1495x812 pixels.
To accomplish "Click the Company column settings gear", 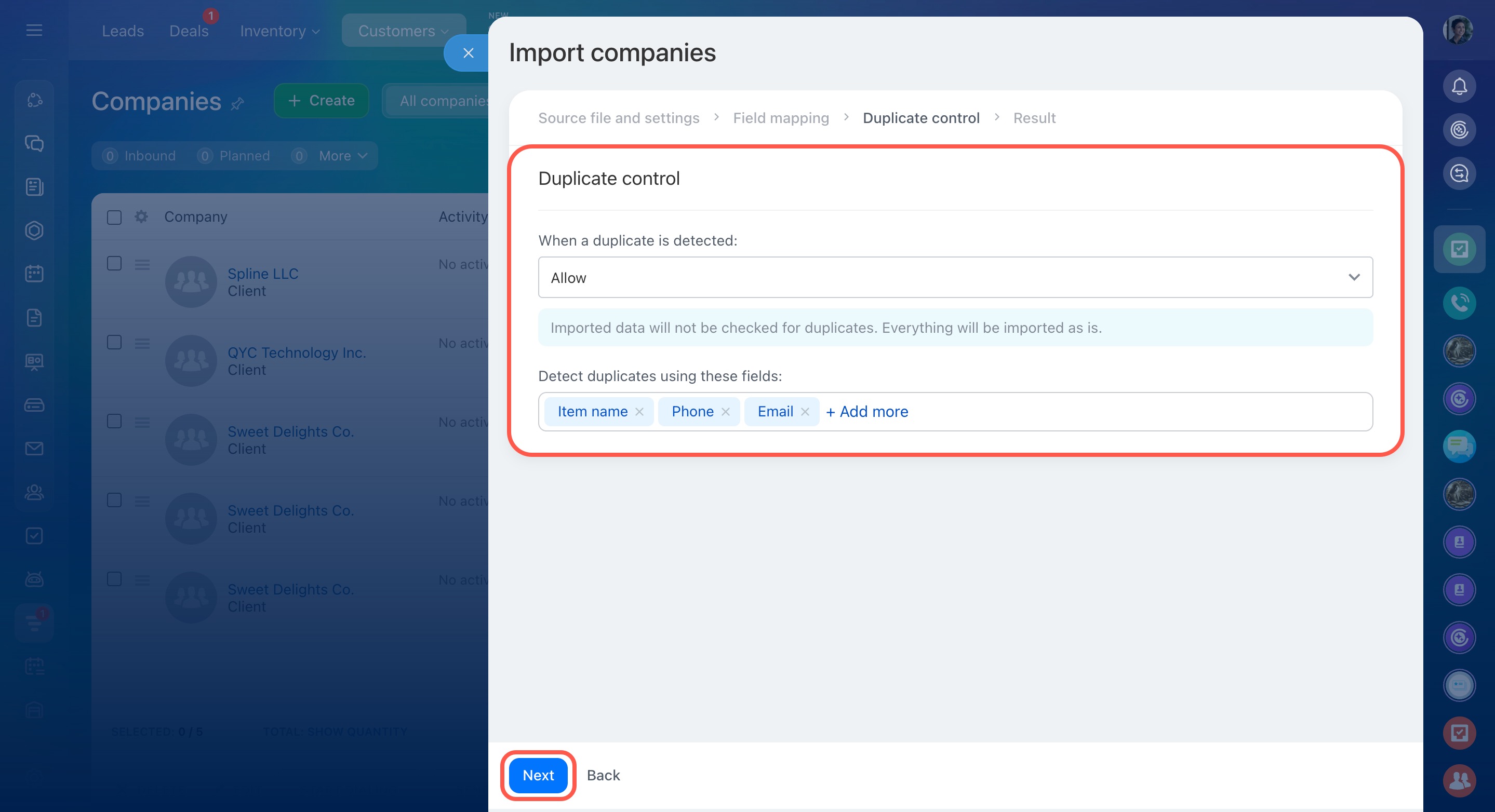I will click(141, 217).
